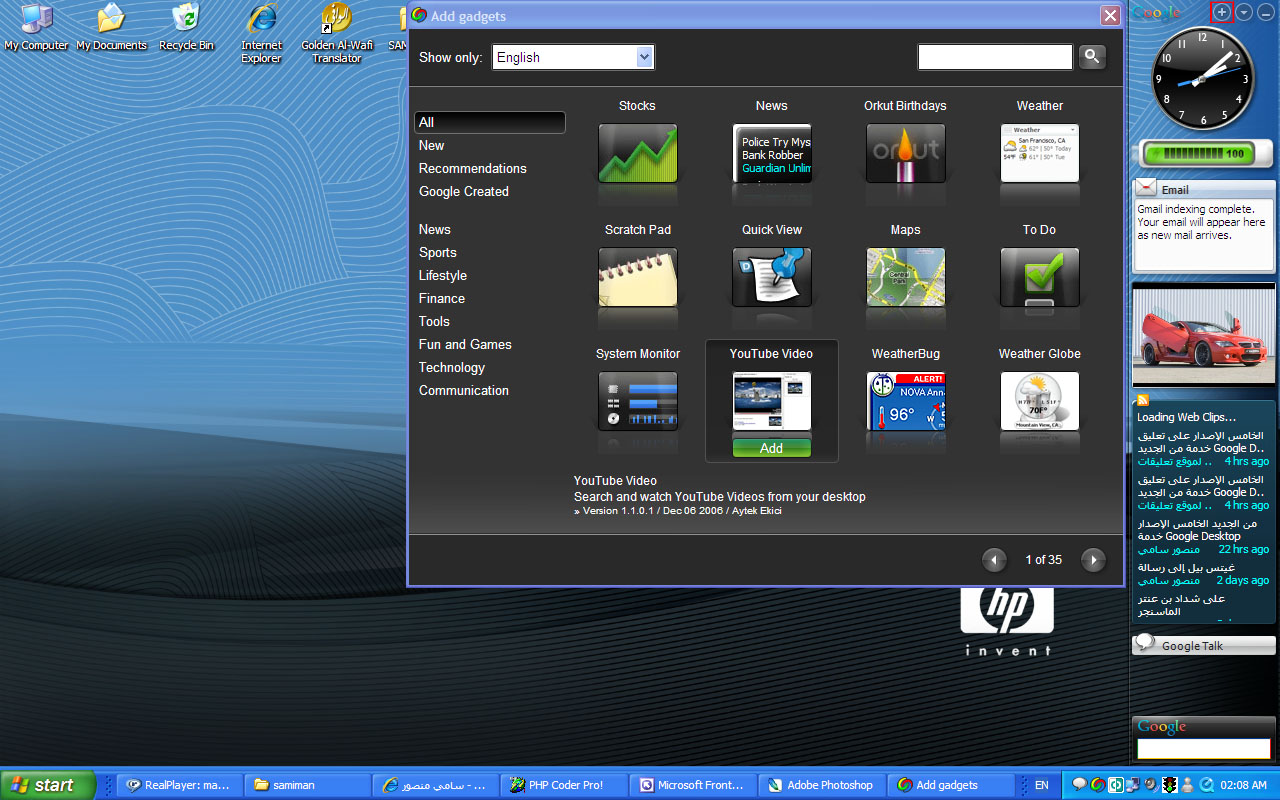Go to the next gadgets page arrow

1094,560
